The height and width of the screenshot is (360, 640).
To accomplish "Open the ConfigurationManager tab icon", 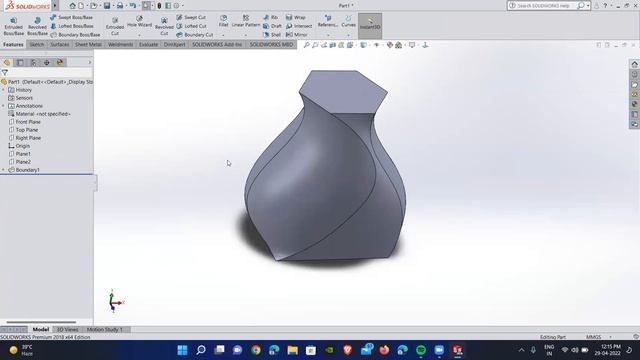I will [33, 62].
